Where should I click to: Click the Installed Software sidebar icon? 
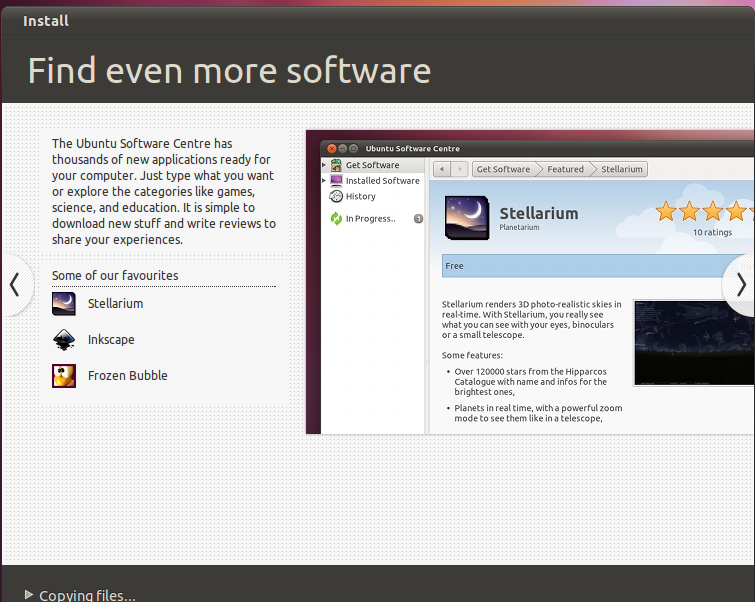click(x=336, y=181)
